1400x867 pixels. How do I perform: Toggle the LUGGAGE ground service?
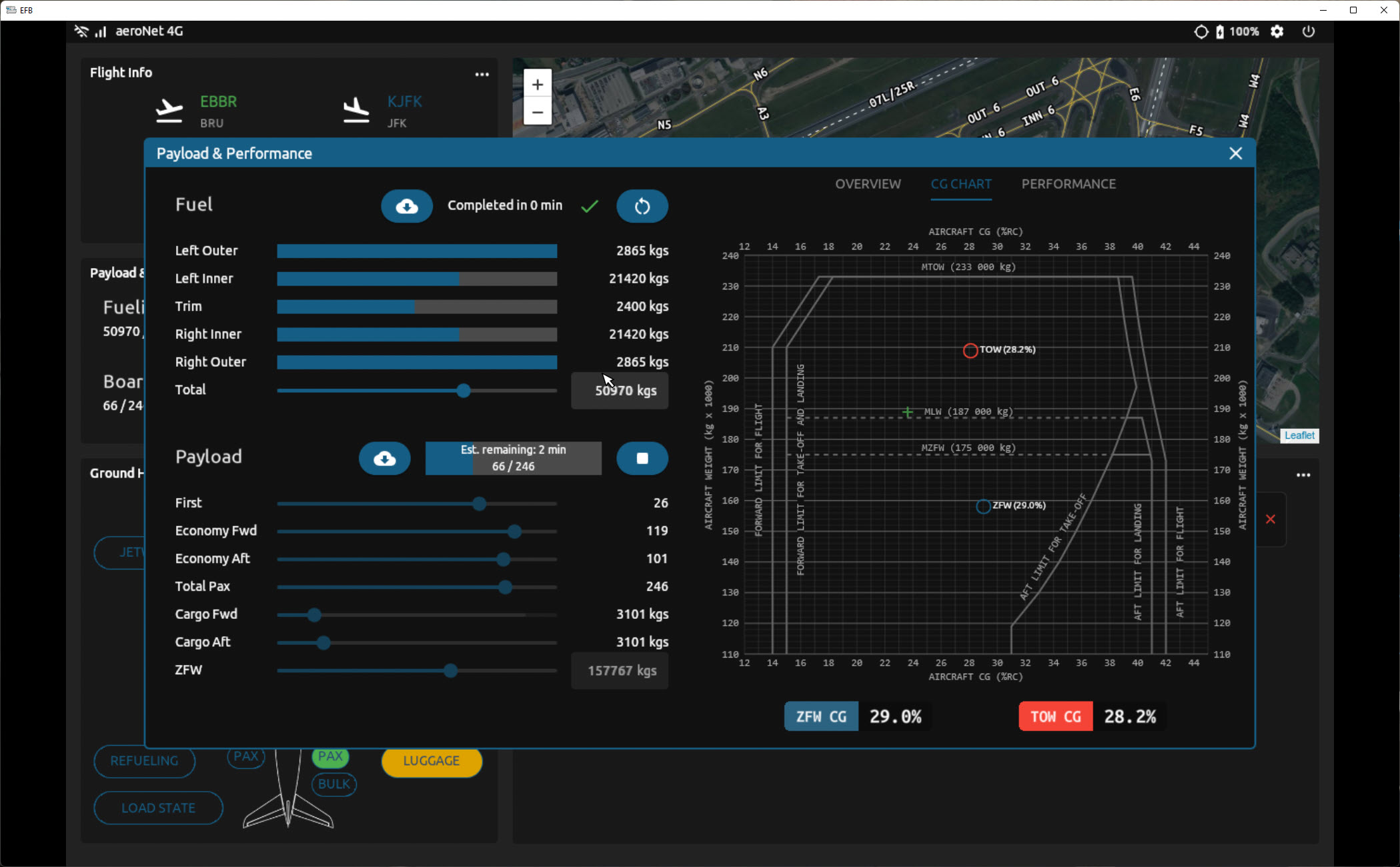(x=431, y=761)
